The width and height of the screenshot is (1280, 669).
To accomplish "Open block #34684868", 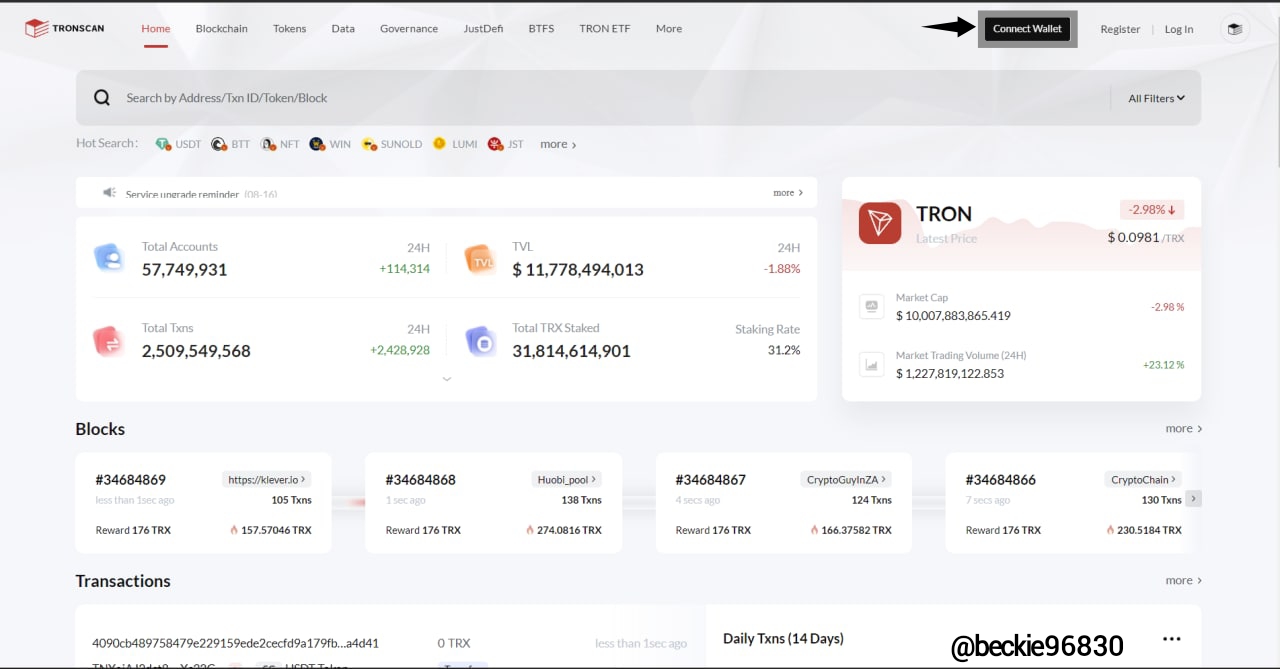I will pos(420,480).
